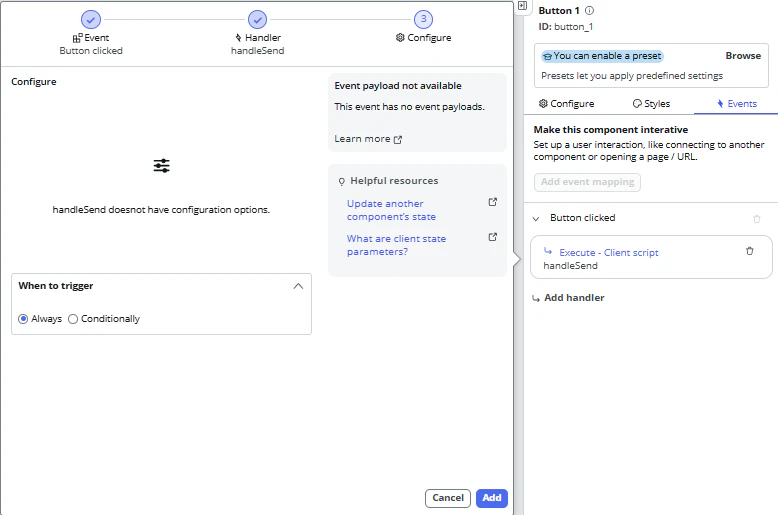Click the Handler step checkmark circle
Image resolution: width=778 pixels, height=515 pixels.
tap(258, 20)
